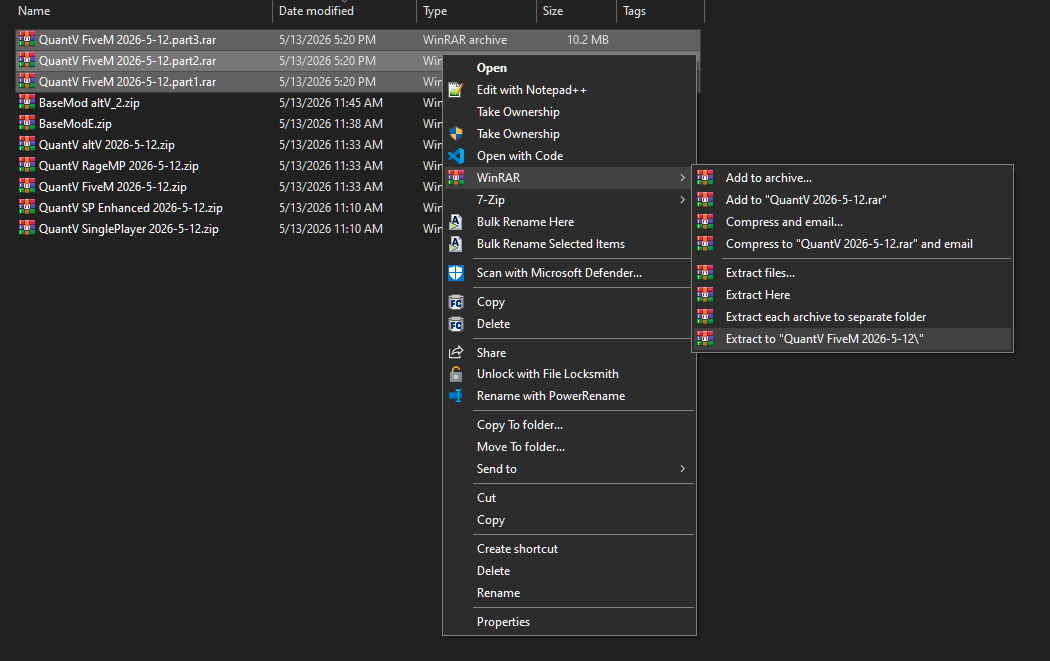
Task: Click the File Locksmith padlock icon
Action: point(455,374)
